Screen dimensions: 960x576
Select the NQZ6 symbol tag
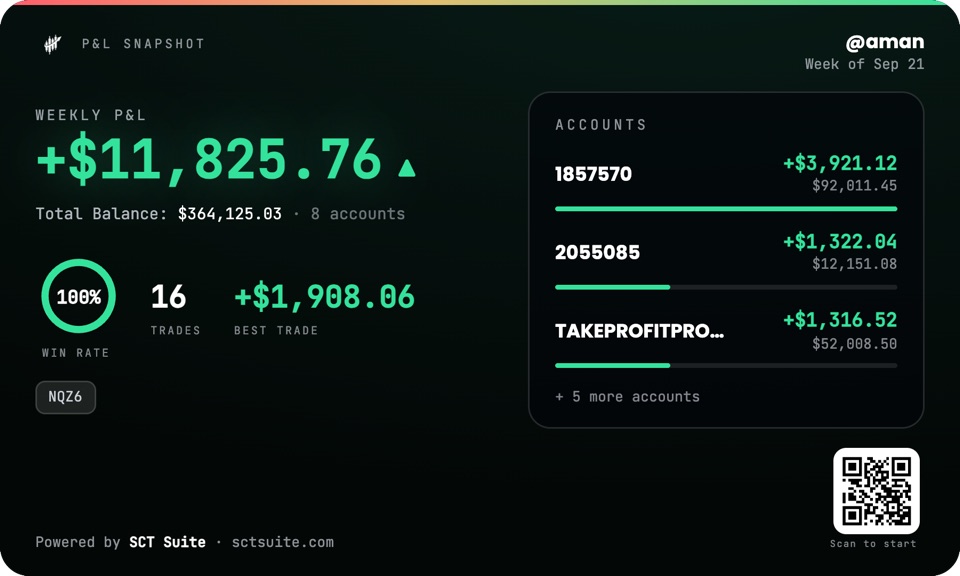click(66, 397)
